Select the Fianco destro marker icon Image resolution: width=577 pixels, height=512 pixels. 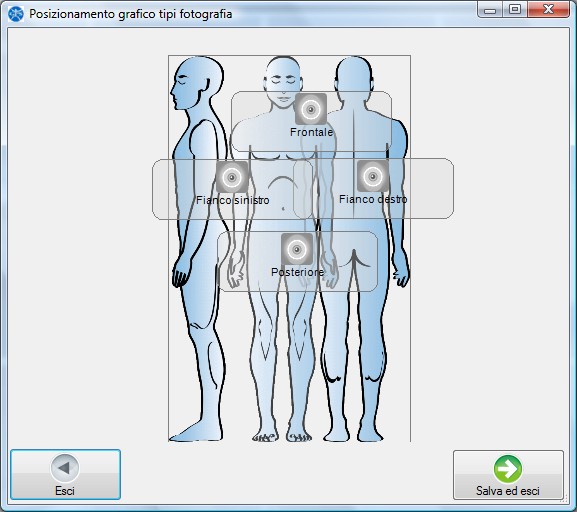click(373, 176)
